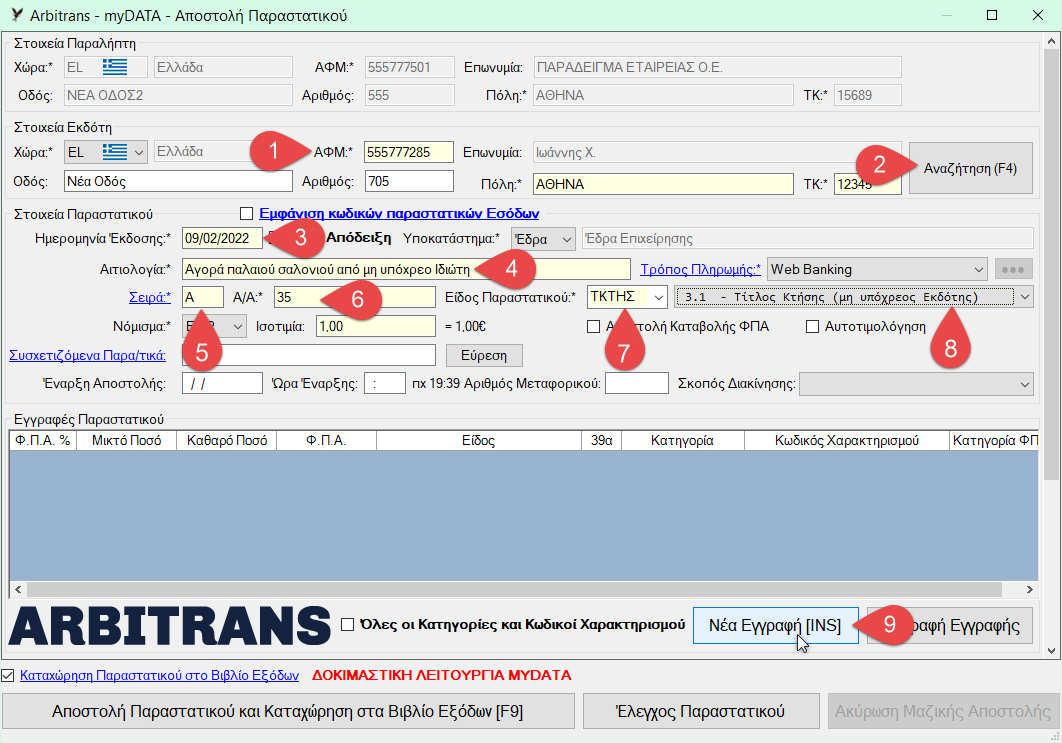
Task: Click ΔΟΚΙΜΑΣΤΙΚΗ ΛΕΙΤΟΥΡΓΙΑ MYDATA red text
Action: point(442,675)
